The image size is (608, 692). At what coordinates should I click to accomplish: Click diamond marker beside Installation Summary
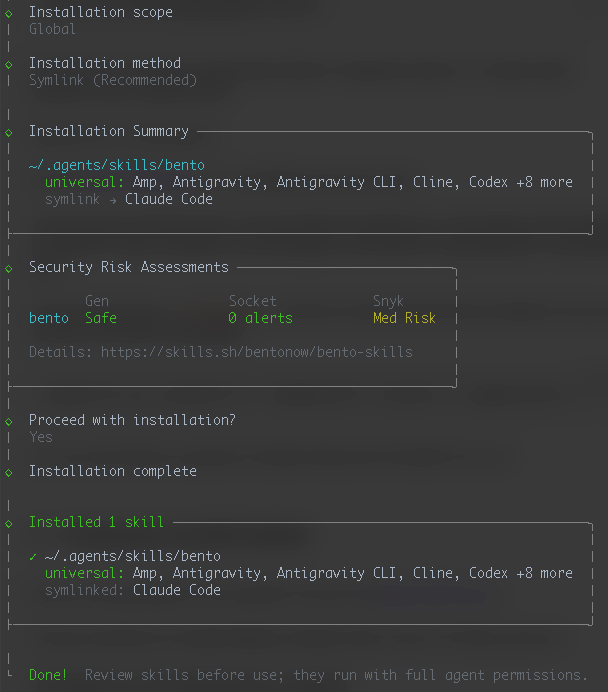pyautogui.click(x=9, y=132)
